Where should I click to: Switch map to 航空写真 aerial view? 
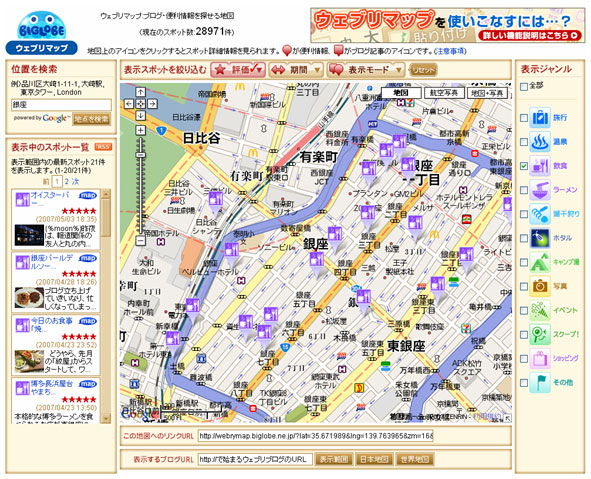coord(444,92)
